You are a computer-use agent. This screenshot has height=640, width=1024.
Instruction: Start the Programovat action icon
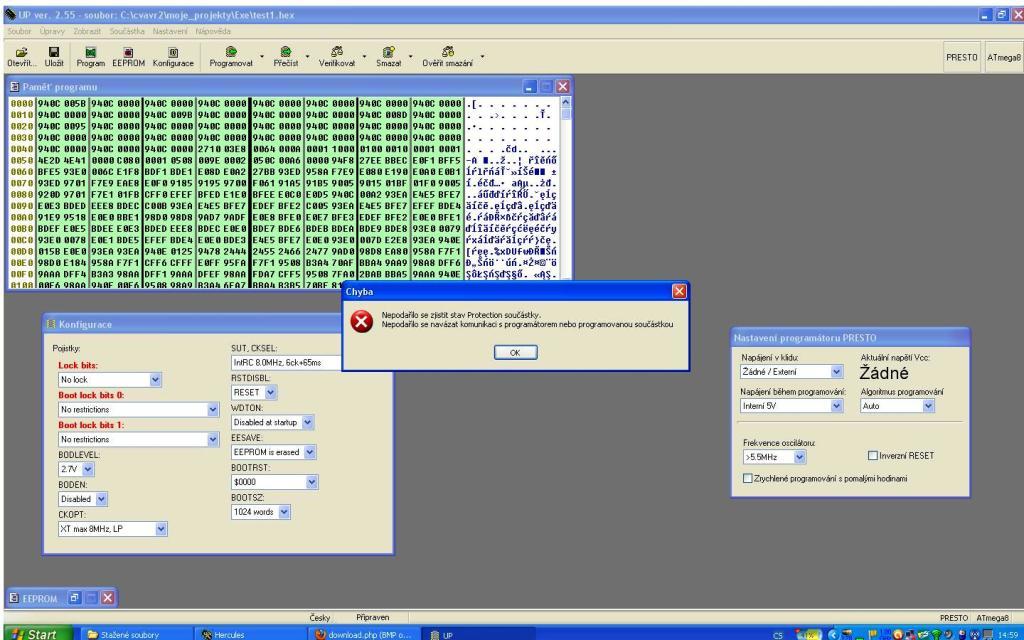(x=231, y=52)
